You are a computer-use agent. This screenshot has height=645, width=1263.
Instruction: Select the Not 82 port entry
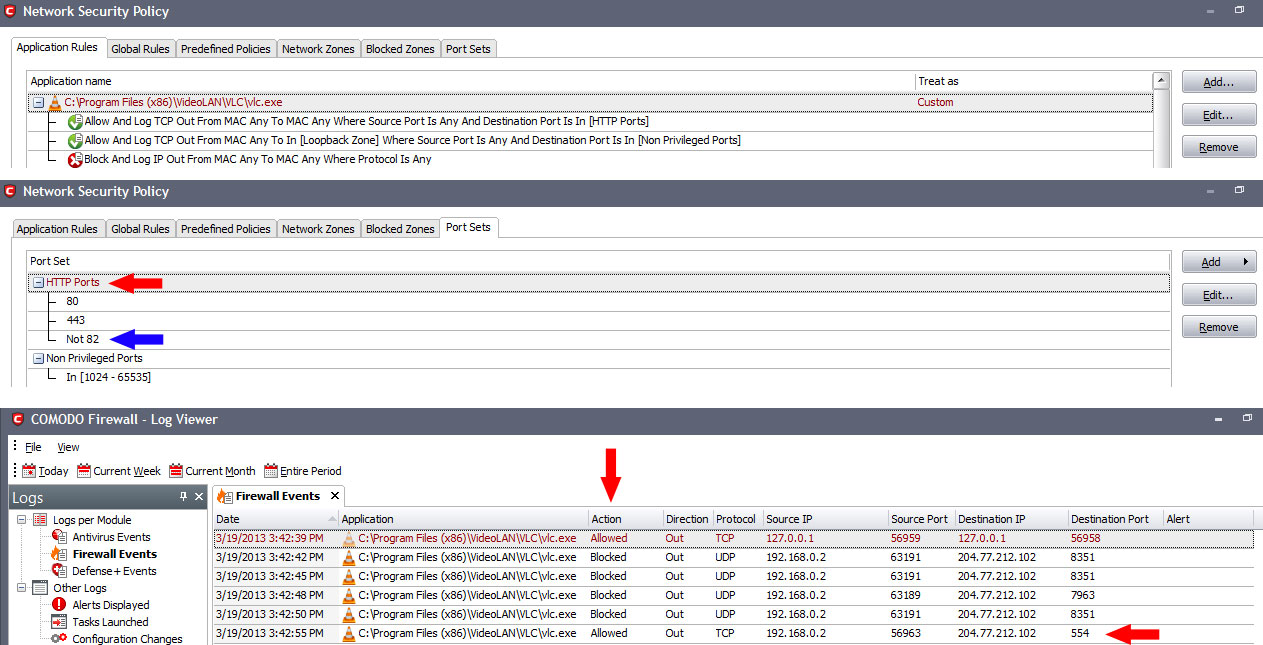[x=83, y=339]
